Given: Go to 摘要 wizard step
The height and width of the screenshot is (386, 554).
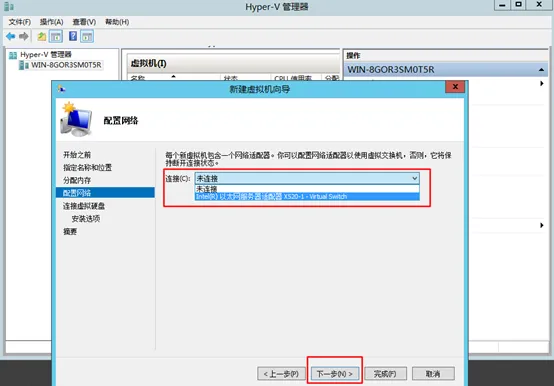Looking at the screenshot, I should tap(70, 232).
